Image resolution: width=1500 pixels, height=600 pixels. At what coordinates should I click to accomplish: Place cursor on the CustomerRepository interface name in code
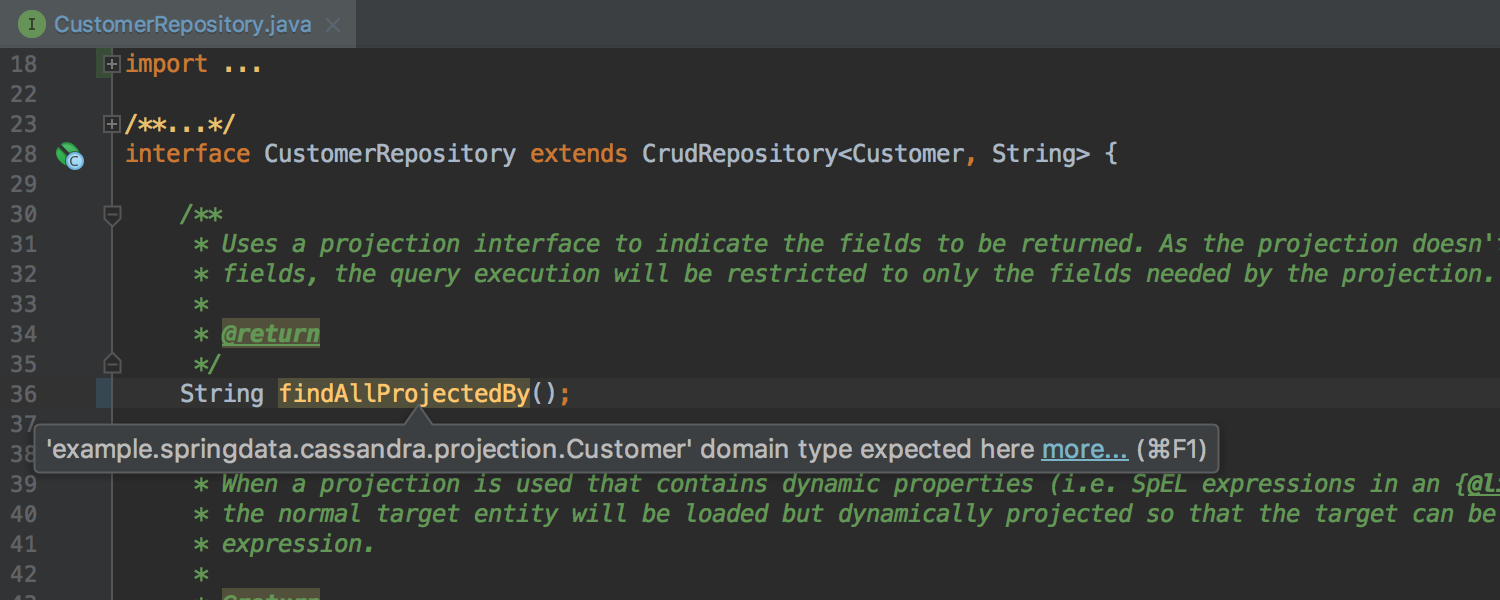tap(390, 154)
